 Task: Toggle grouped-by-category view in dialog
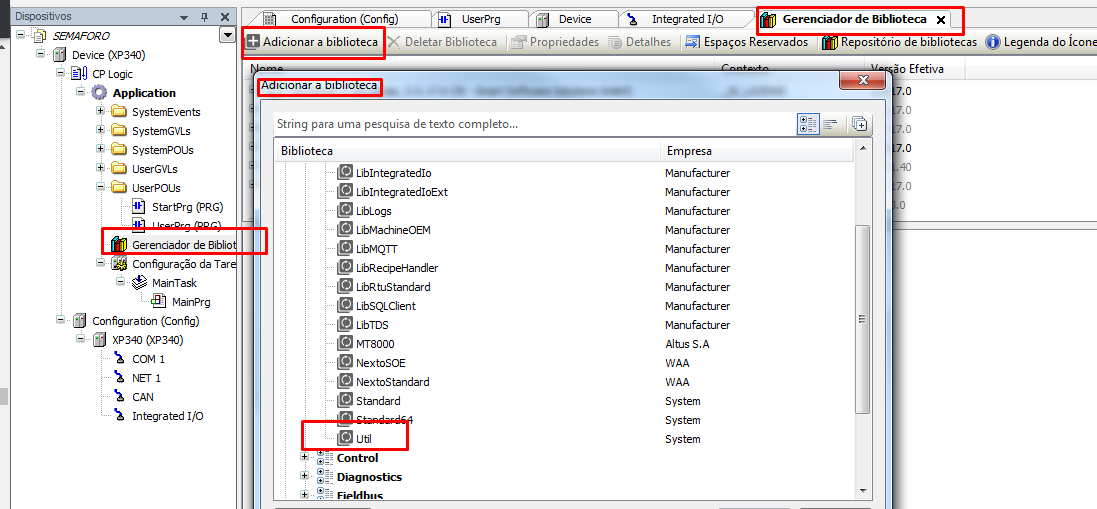coord(808,124)
